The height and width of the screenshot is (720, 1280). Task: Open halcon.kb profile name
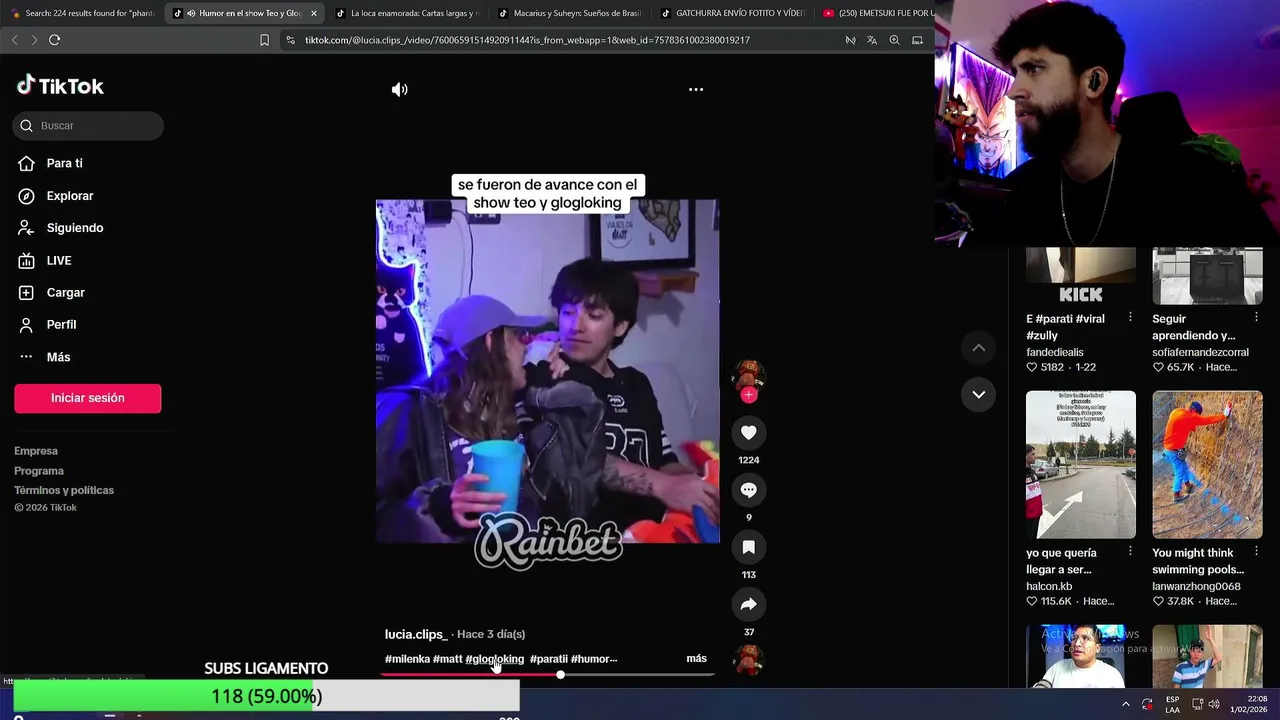(x=1049, y=586)
